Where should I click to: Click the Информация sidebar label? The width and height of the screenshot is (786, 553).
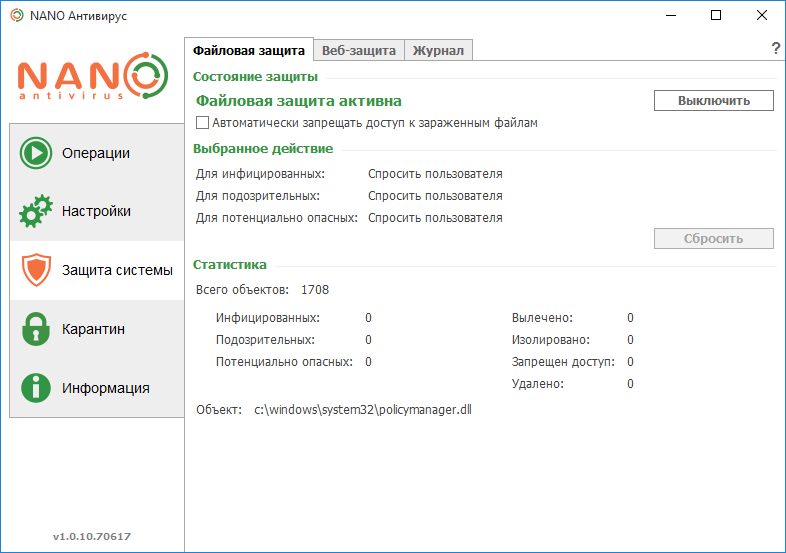(x=106, y=388)
